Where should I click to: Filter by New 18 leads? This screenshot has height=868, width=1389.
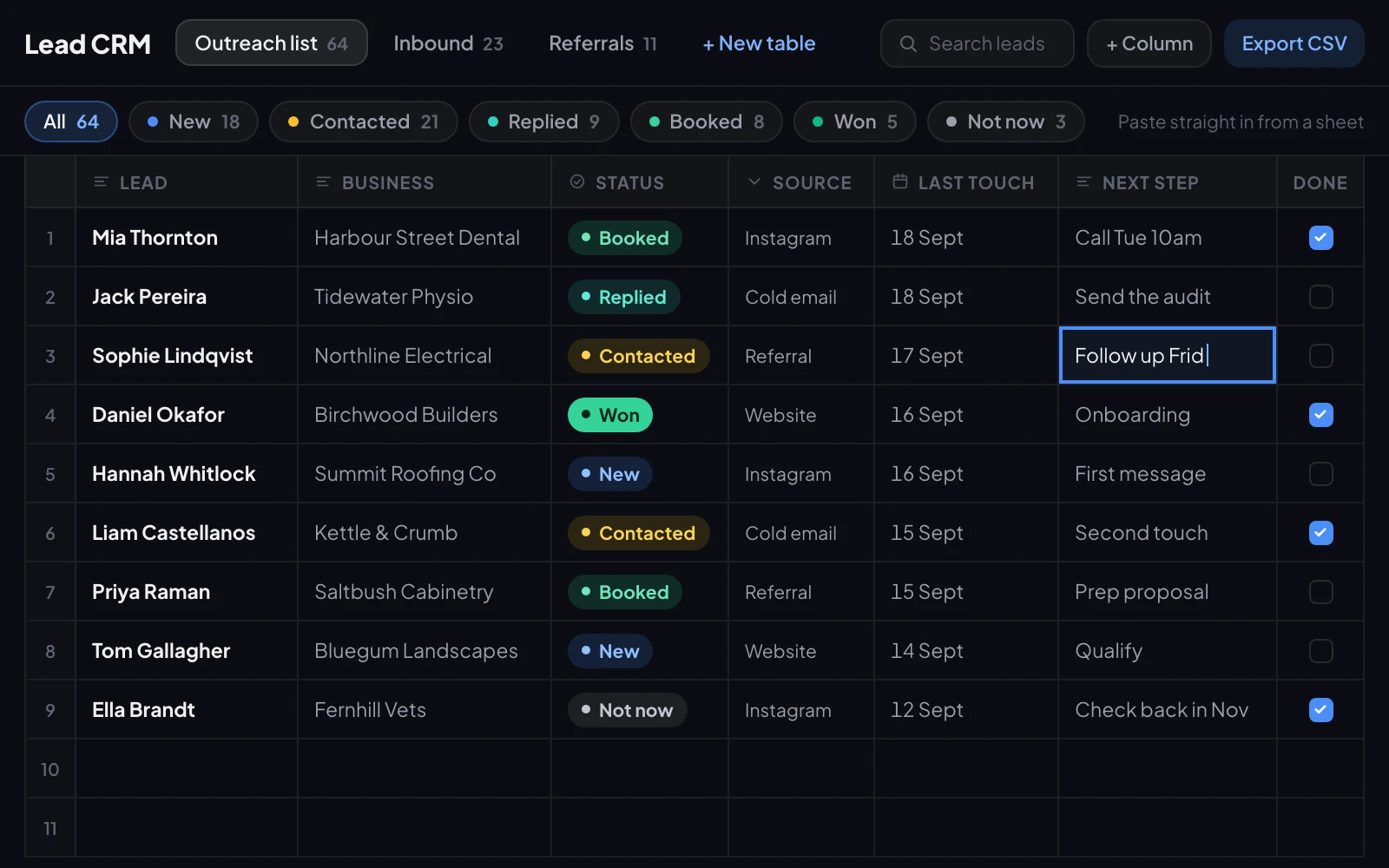tap(194, 122)
